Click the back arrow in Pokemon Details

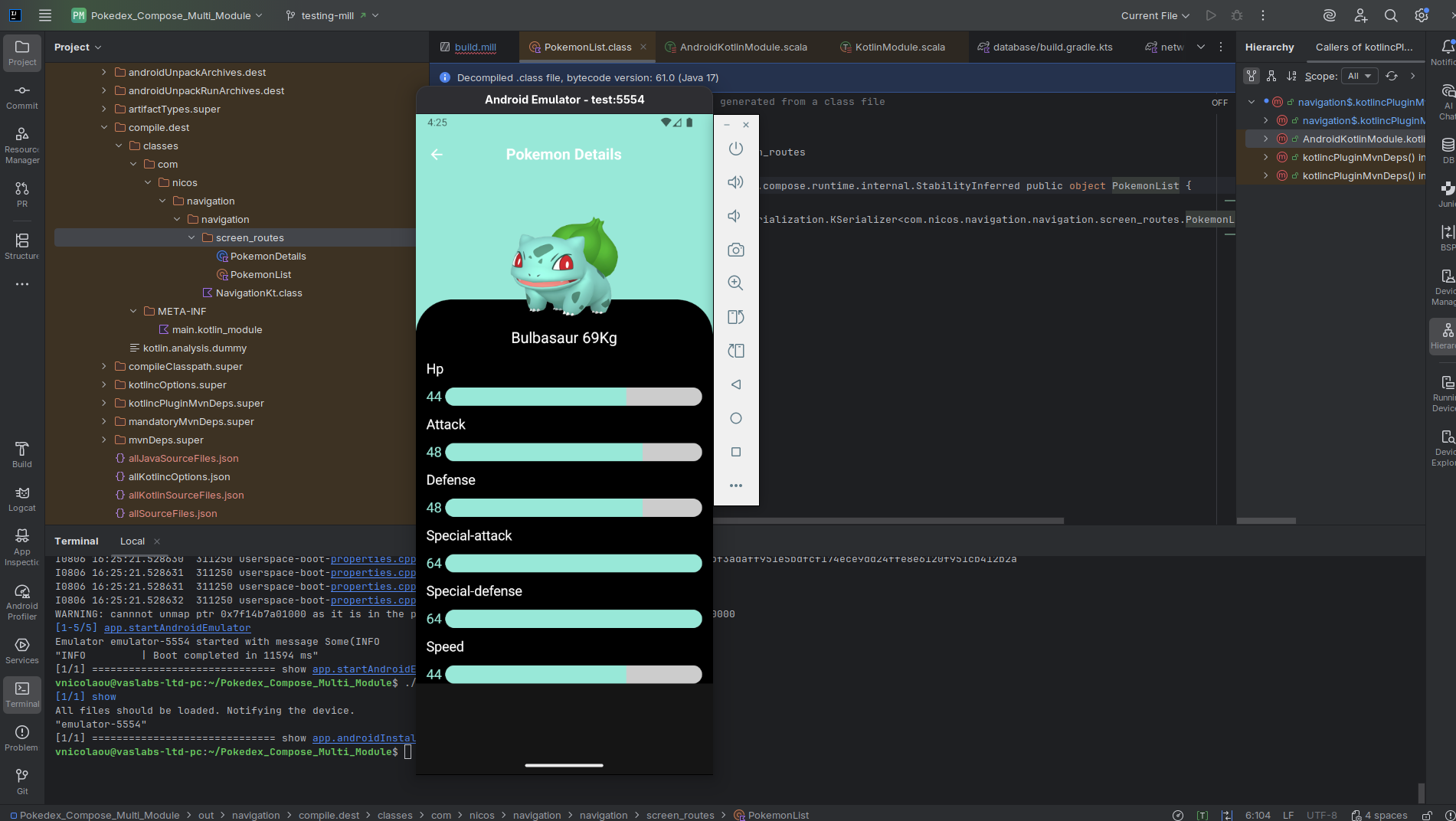pos(437,155)
